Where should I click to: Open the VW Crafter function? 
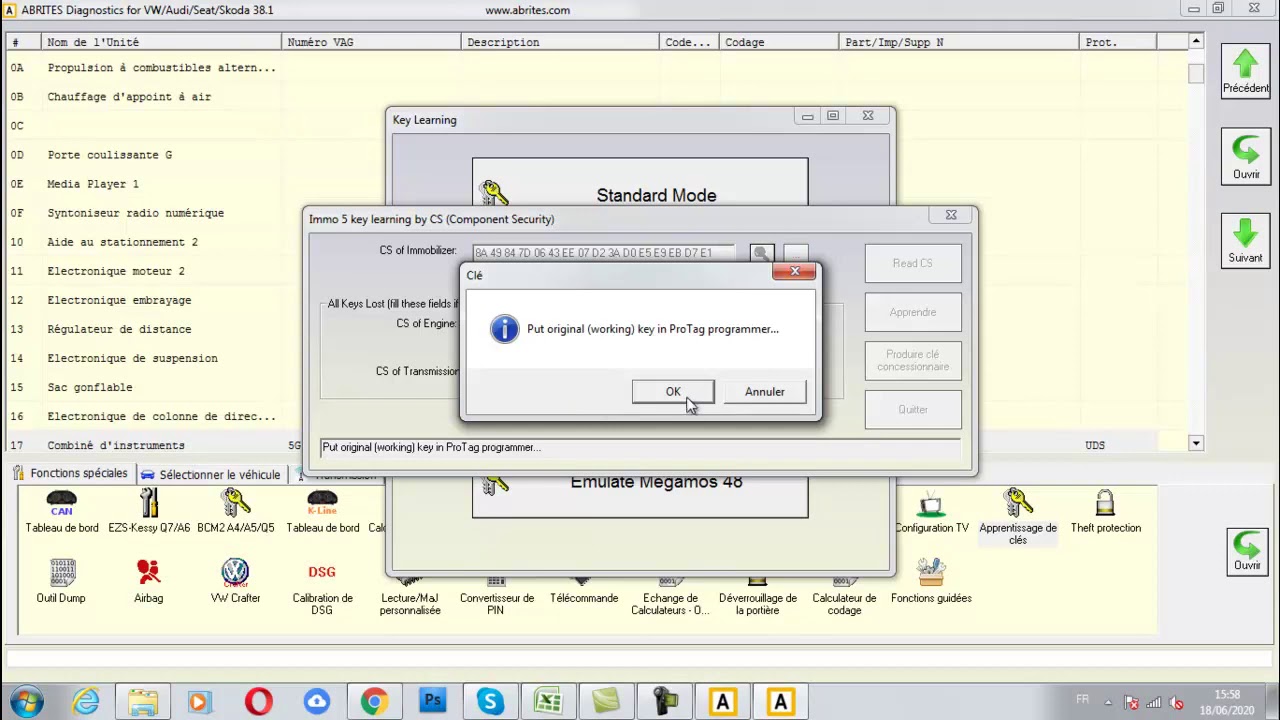tap(235, 582)
